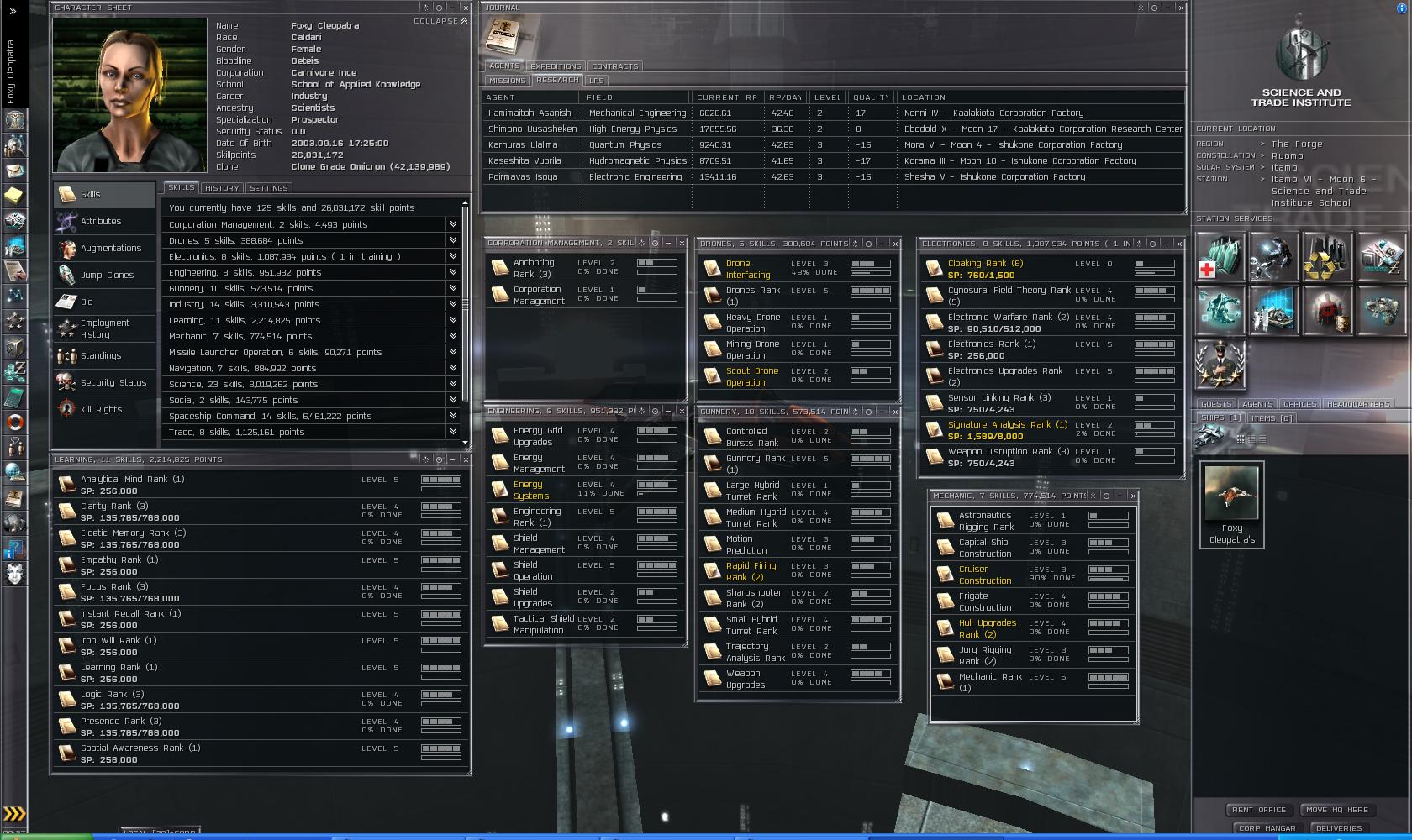Toggle the pin on the Engineering skills window
Screen dimensions: 1412x840
click(655, 411)
